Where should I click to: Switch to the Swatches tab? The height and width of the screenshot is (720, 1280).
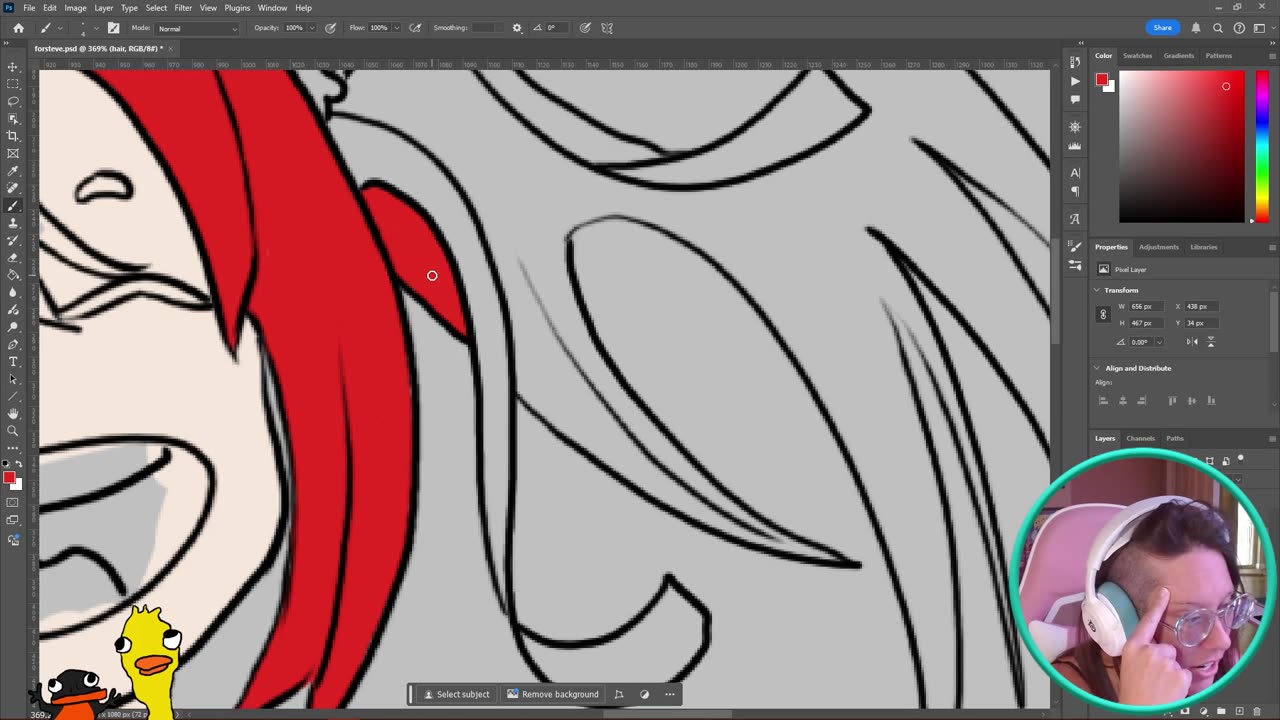1137,56
